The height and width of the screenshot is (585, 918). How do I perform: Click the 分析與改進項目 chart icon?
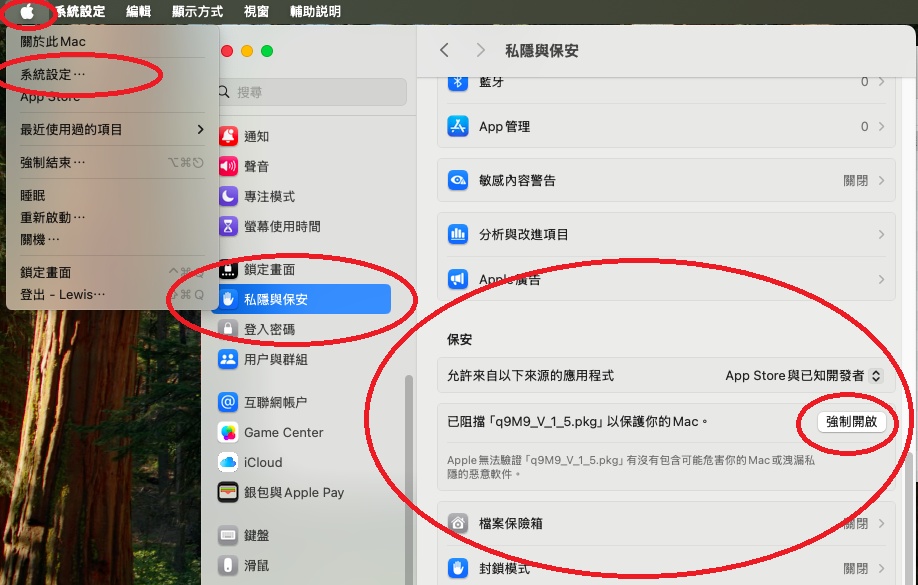pyautogui.click(x=458, y=234)
